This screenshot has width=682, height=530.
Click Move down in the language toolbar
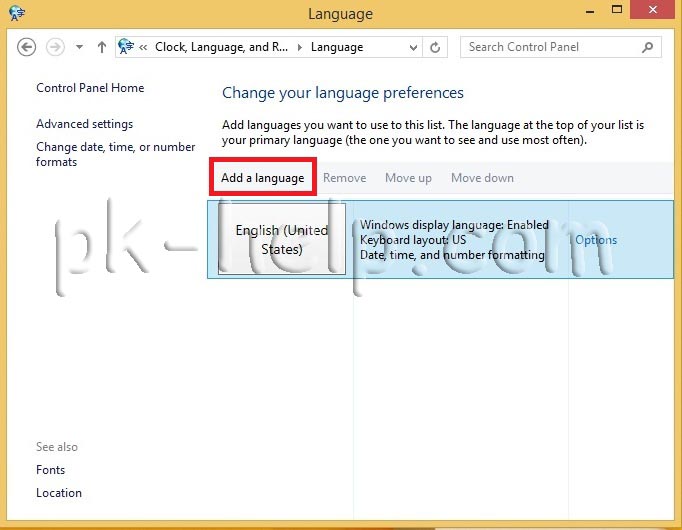click(482, 178)
